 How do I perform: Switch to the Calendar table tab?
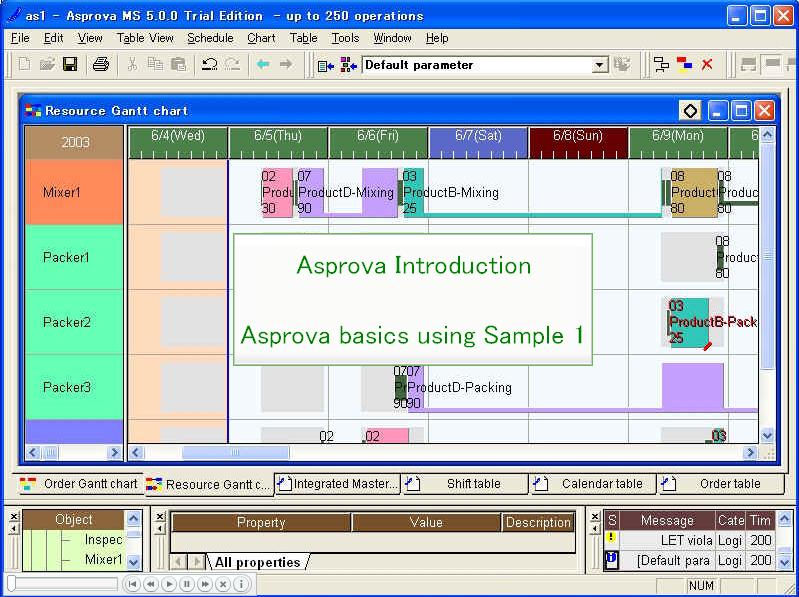[x=593, y=484]
